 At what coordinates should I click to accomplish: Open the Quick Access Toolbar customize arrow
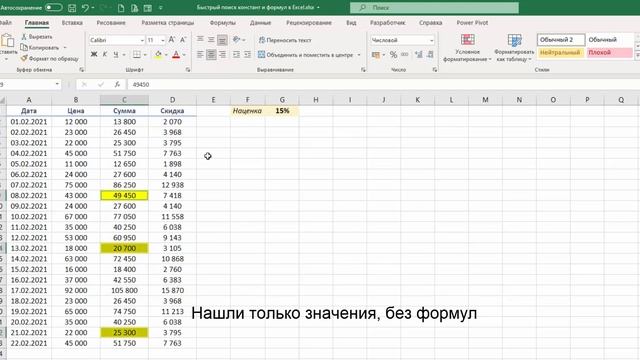(x=160, y=8)
